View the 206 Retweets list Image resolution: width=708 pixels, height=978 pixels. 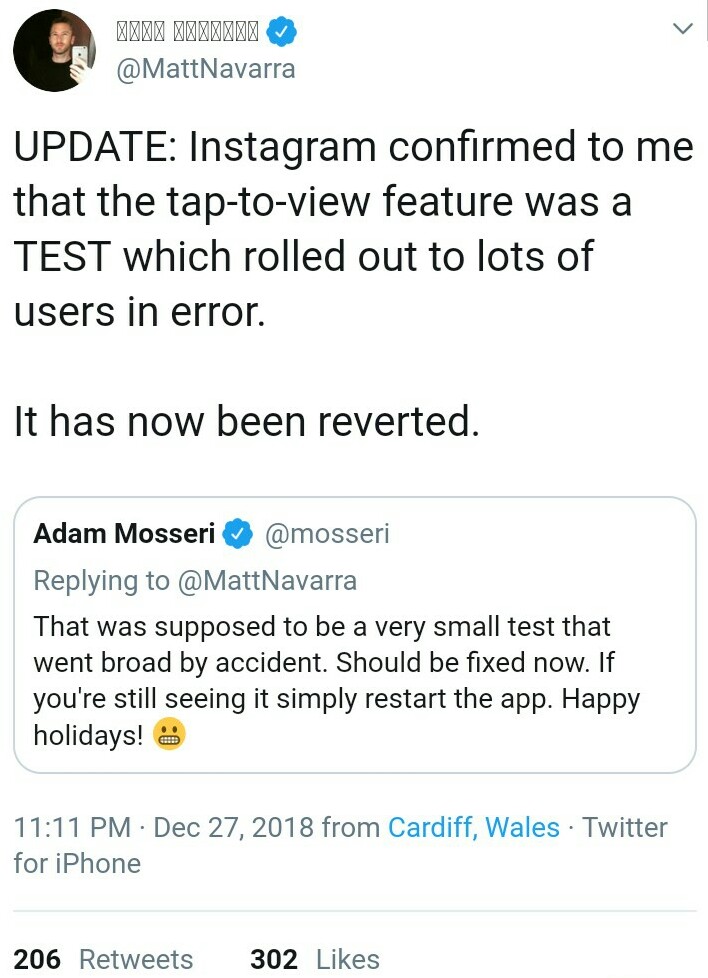(x=103, y=959)
